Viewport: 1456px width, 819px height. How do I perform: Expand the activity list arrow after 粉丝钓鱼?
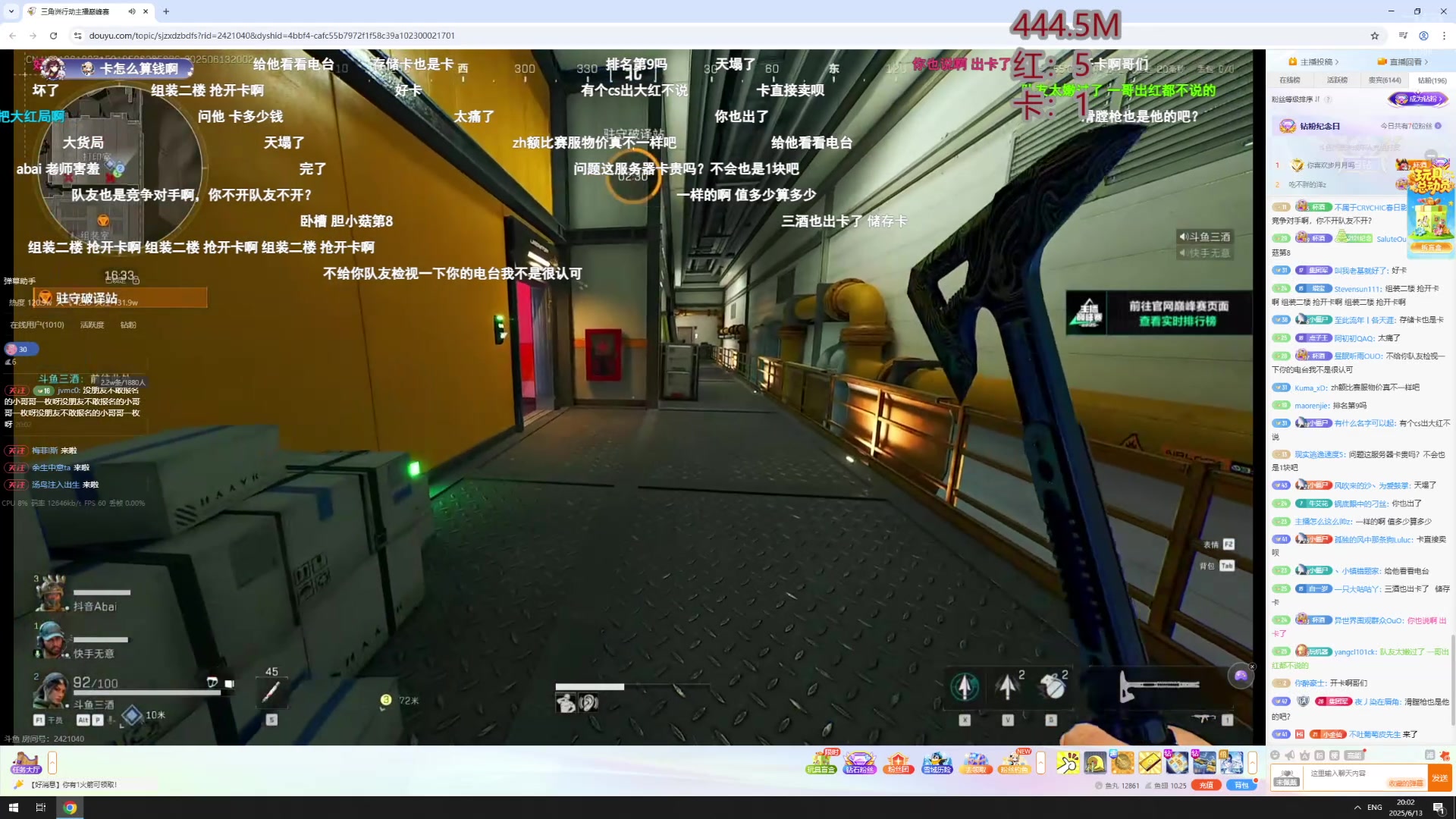[x=1041, y=762]
